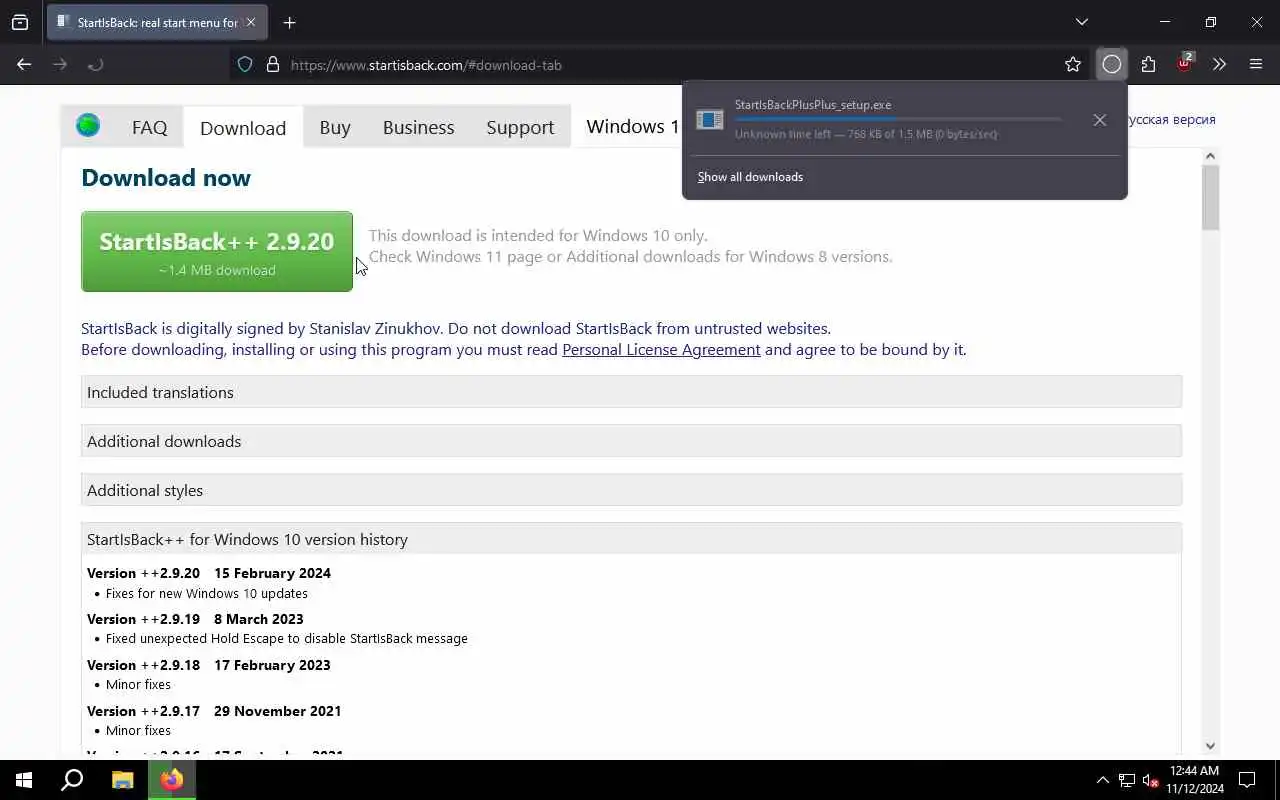Click the 'Download now' heading
Viewport: 1280px width, 800px height.
pos(166,178)
